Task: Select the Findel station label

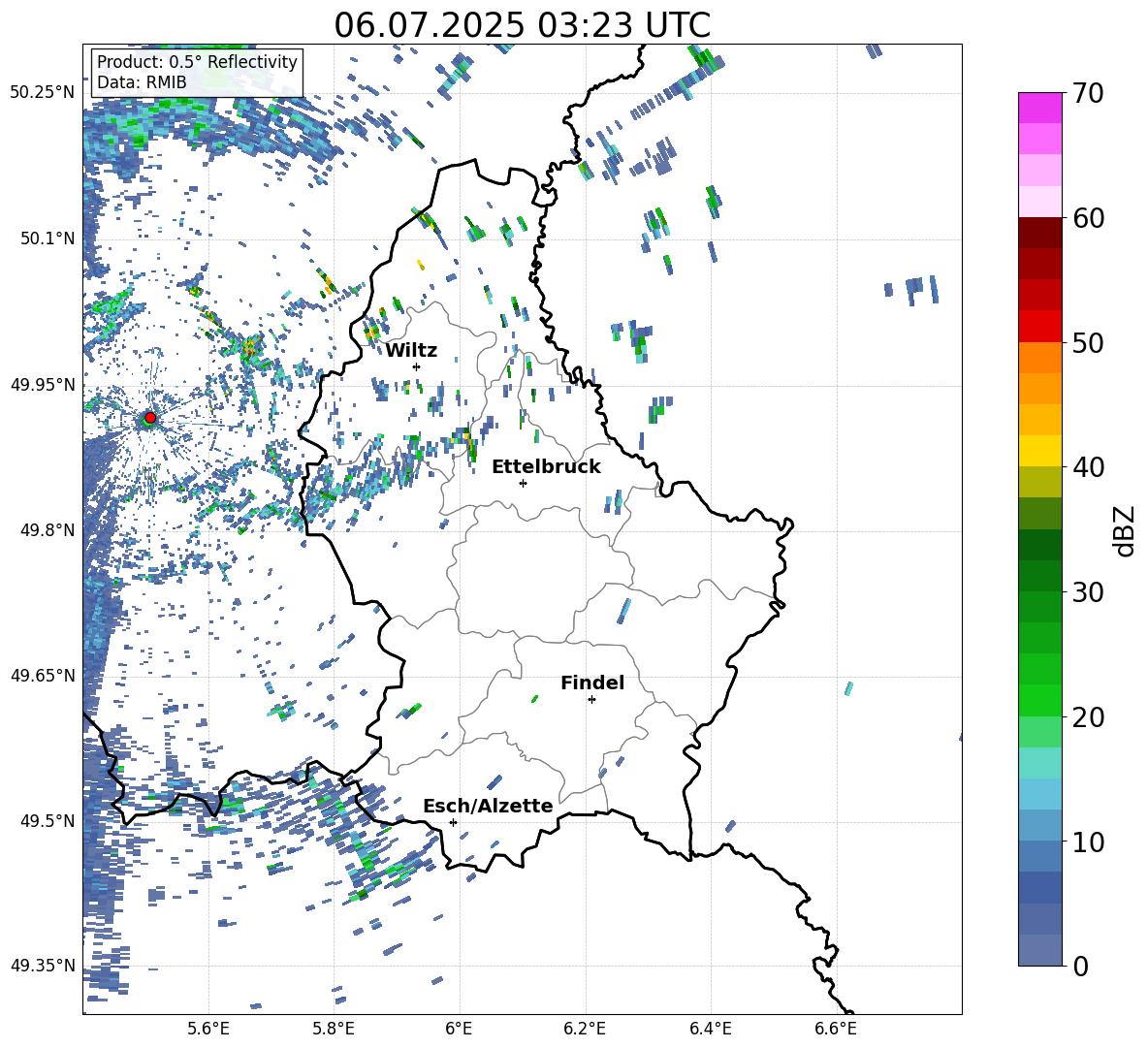Action: (592, 683)
